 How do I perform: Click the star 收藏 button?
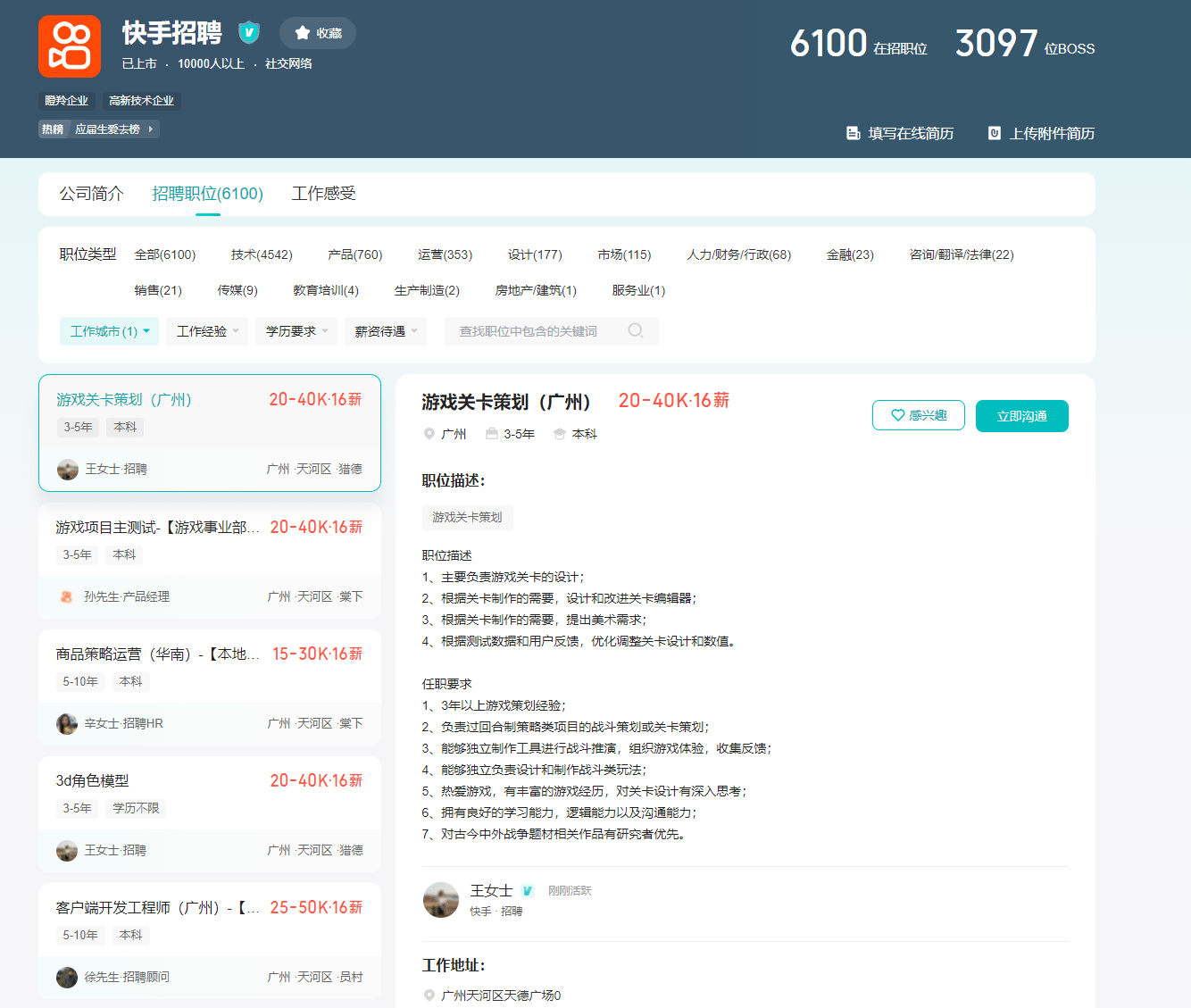tap(318, 33)
